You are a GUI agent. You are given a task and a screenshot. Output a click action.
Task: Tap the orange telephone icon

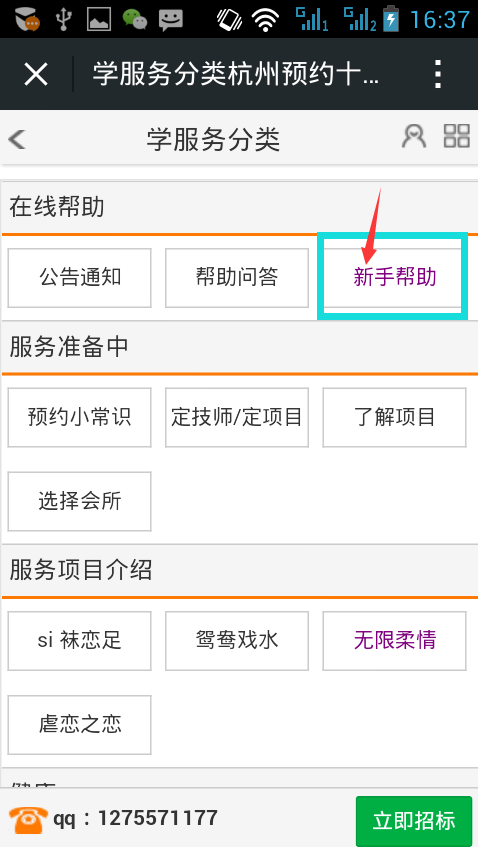28,819
